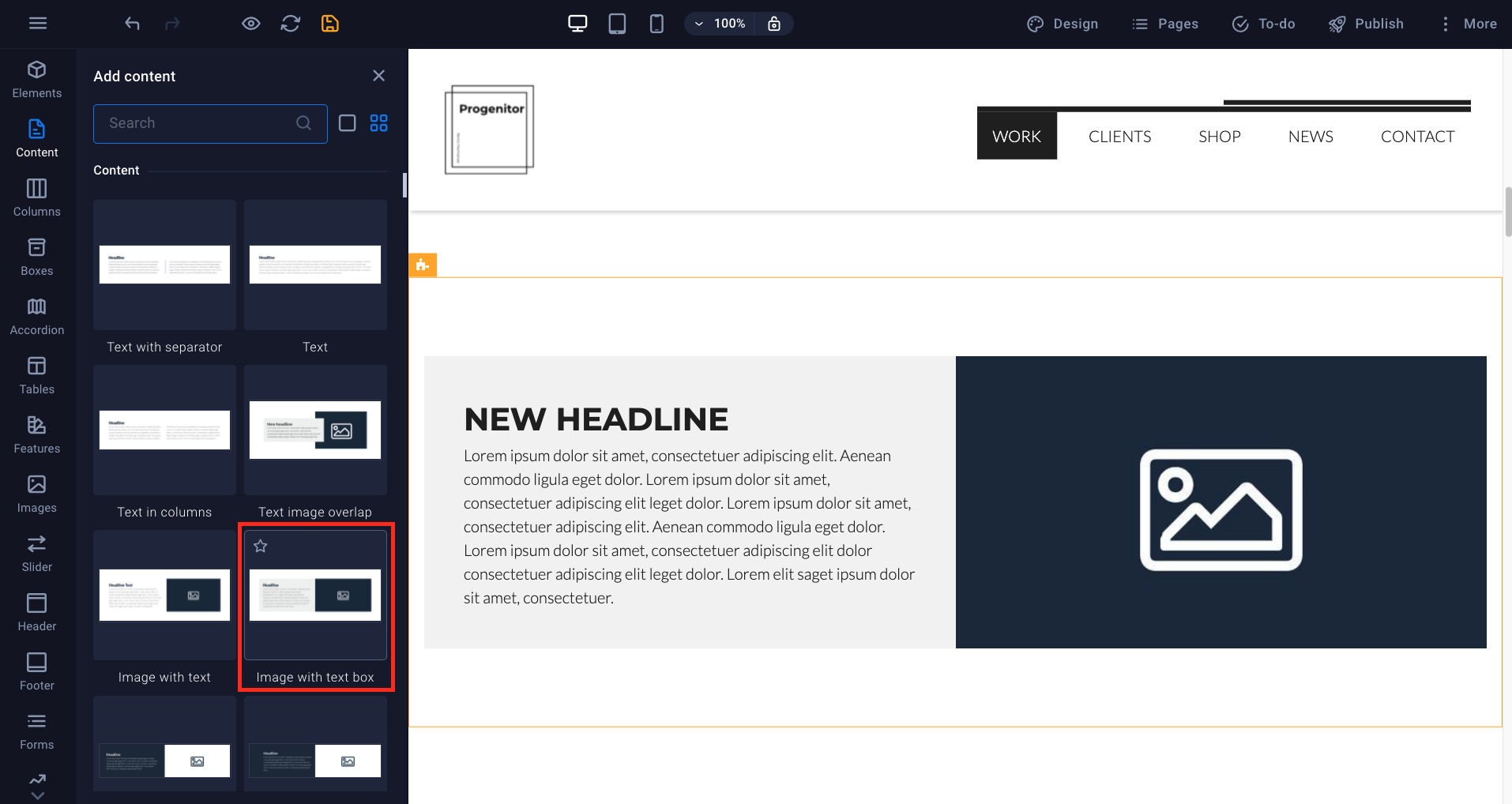Viewport: 1512px width, 804px height.
Task: Enable preview mode with the eye icon
Action: 250,24
